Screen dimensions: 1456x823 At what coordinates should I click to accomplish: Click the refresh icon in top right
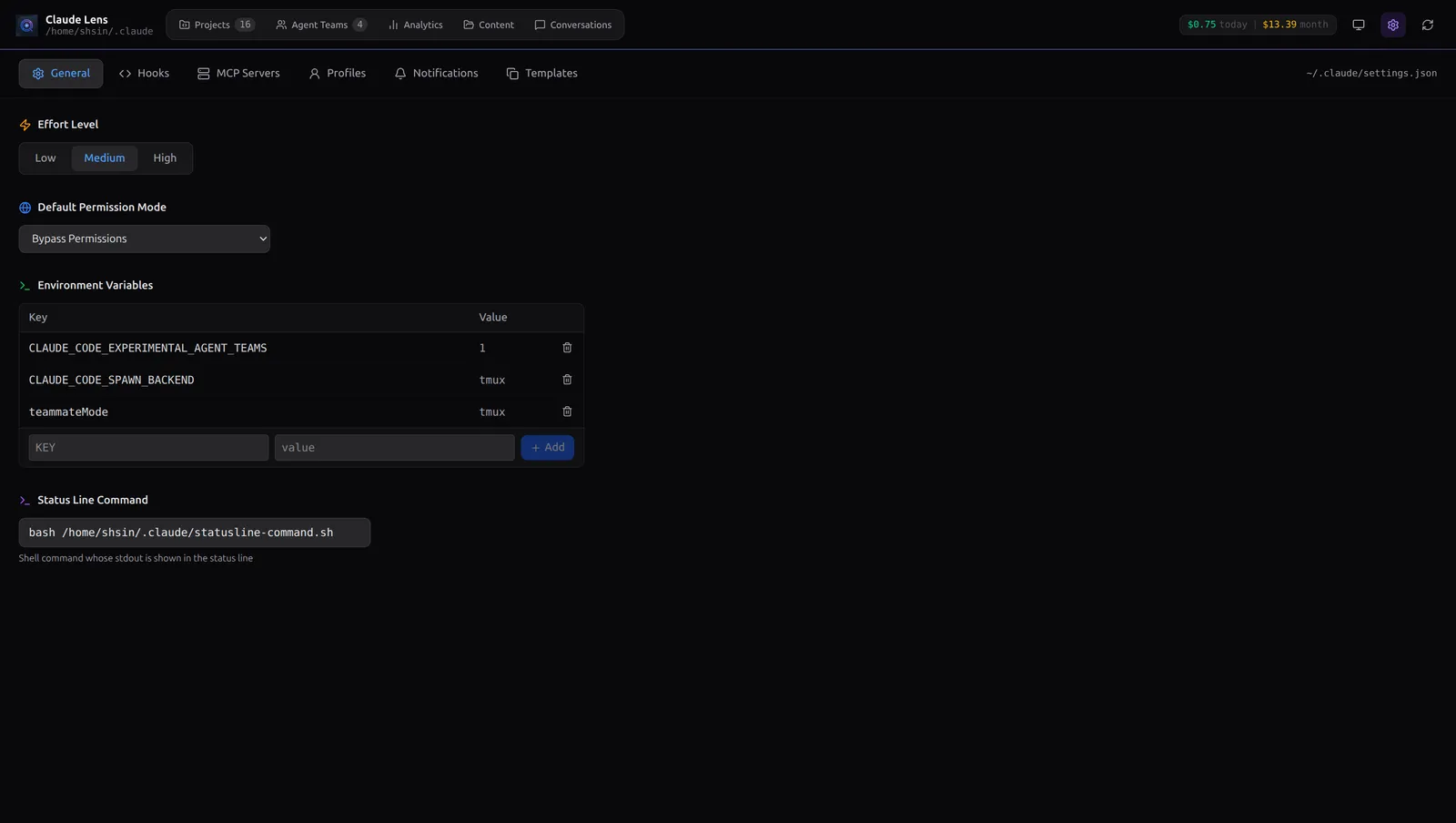point(1427,25)
